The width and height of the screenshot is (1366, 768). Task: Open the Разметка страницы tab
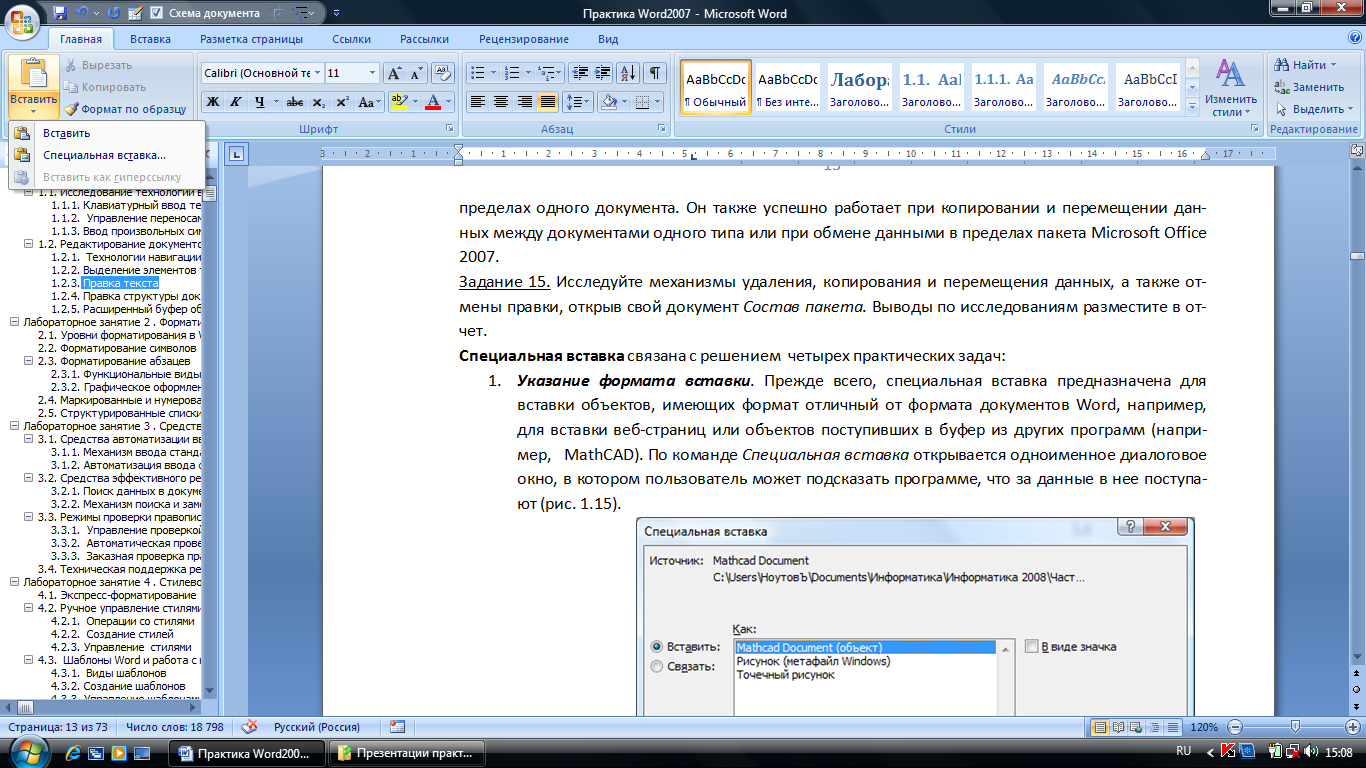click(x=251, y=39)
